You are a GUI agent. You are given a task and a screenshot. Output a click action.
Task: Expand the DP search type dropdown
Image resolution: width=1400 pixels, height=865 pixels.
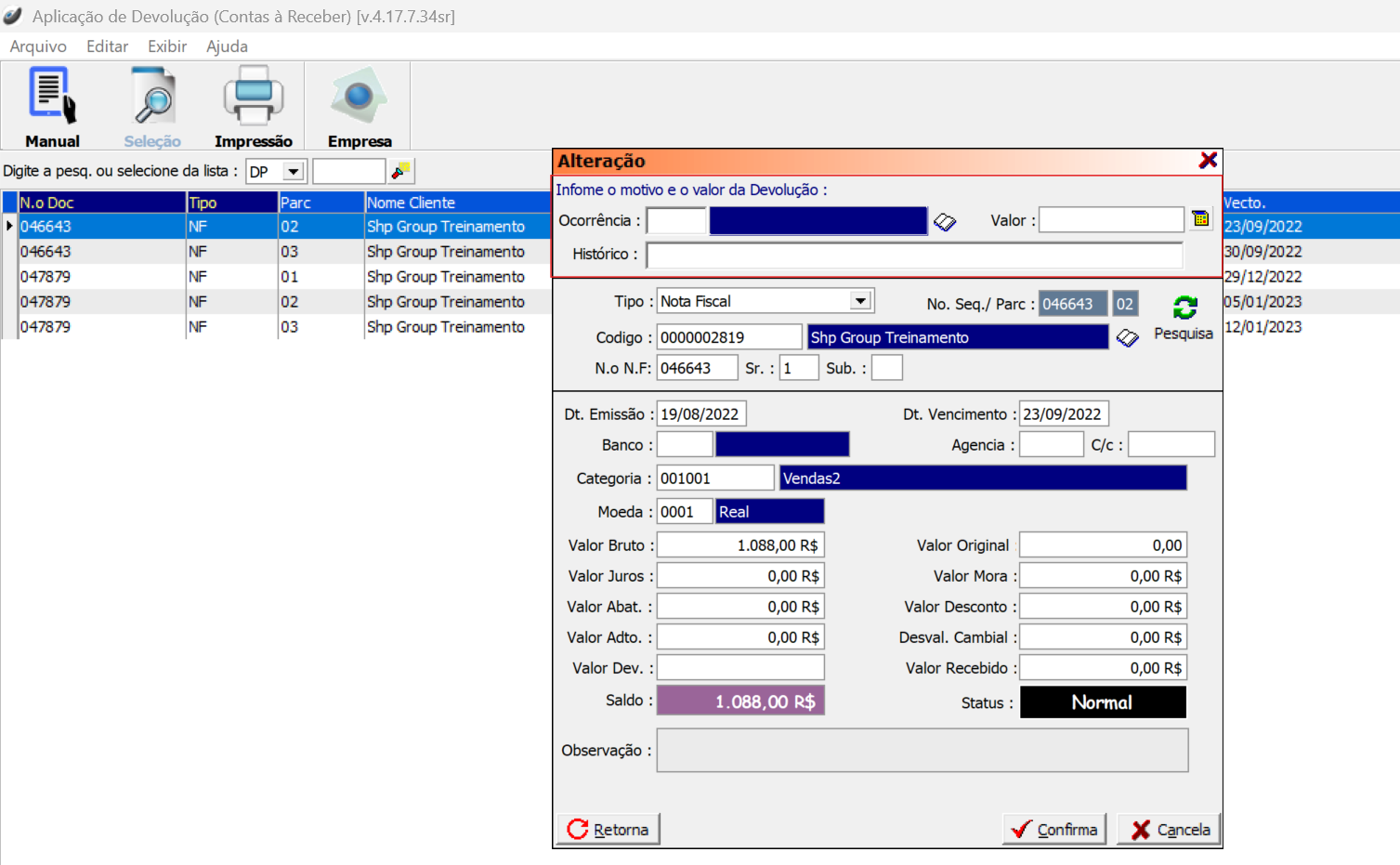point(294,172)
